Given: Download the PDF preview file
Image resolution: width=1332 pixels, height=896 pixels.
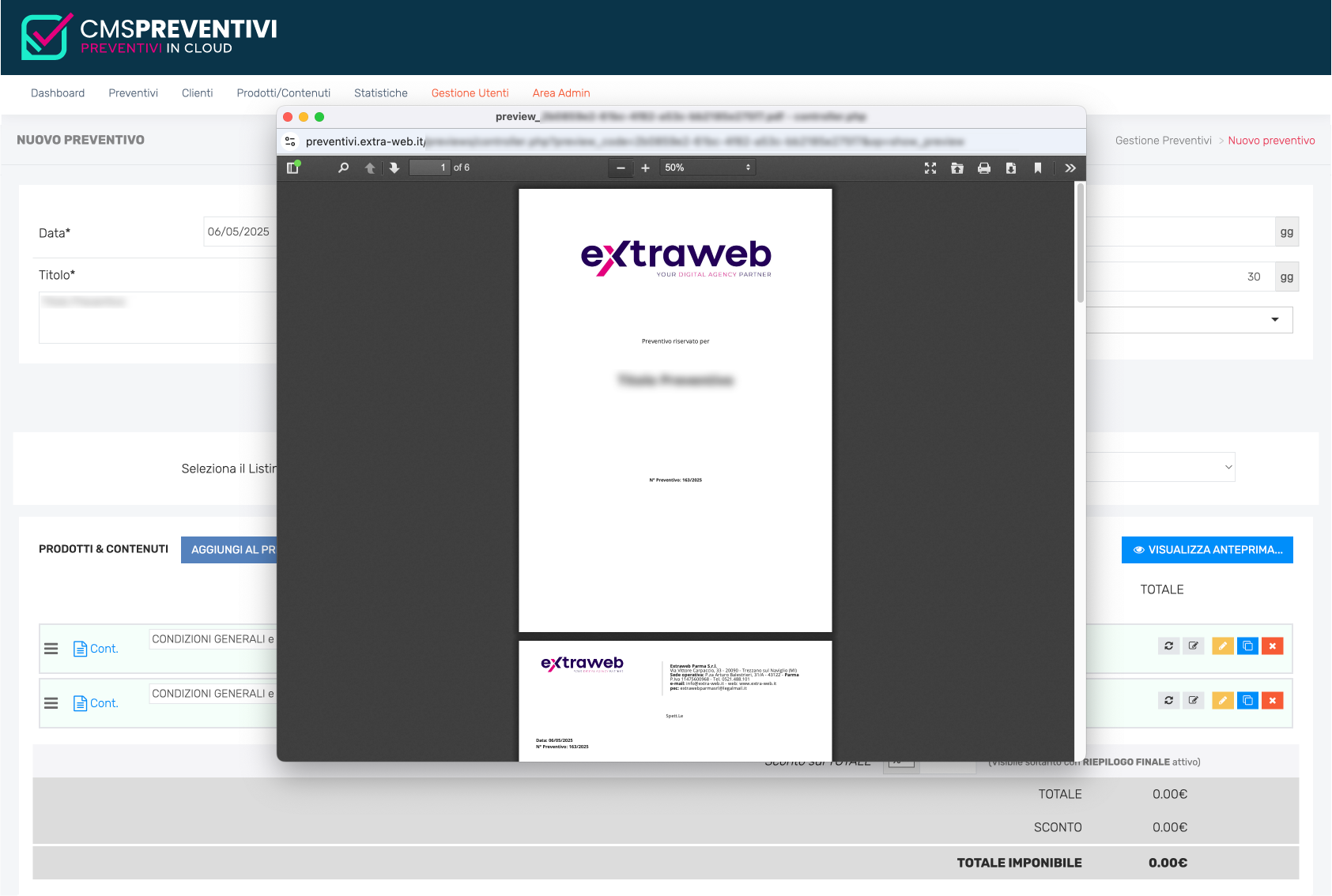Looking at the screenshot, I should click(1011, 168).
